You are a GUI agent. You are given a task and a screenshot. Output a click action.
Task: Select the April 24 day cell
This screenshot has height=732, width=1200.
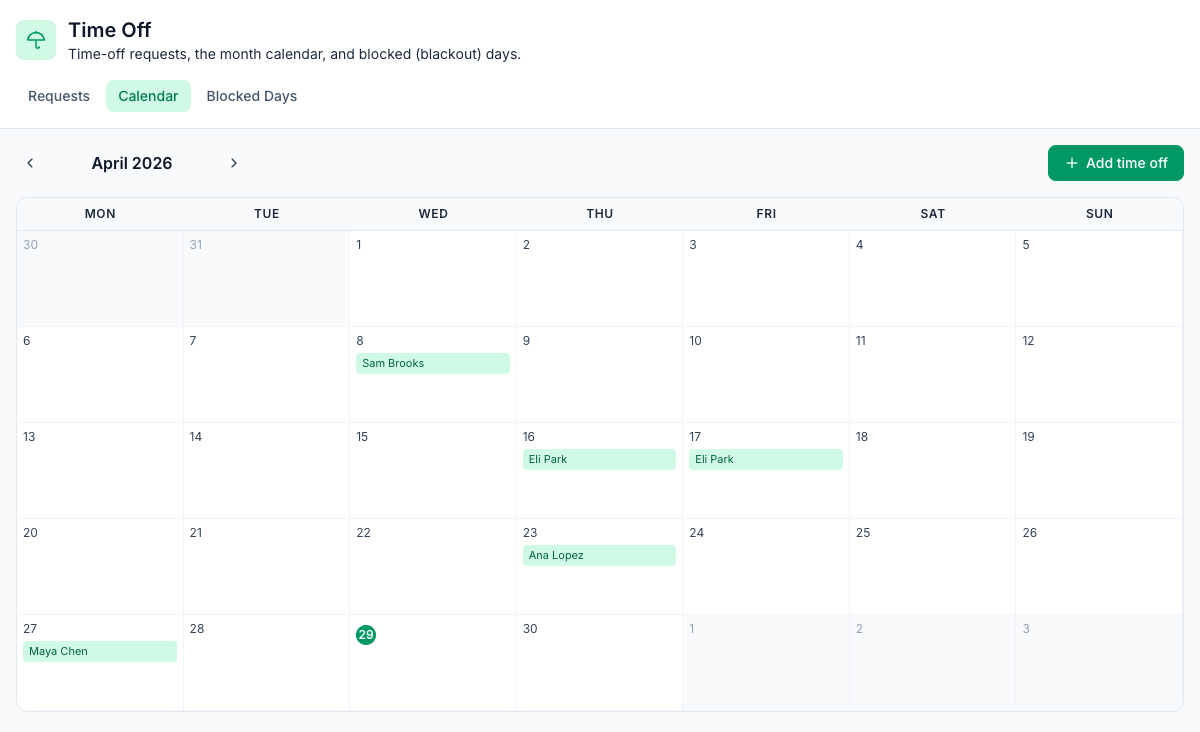click(x=766, y=567)
